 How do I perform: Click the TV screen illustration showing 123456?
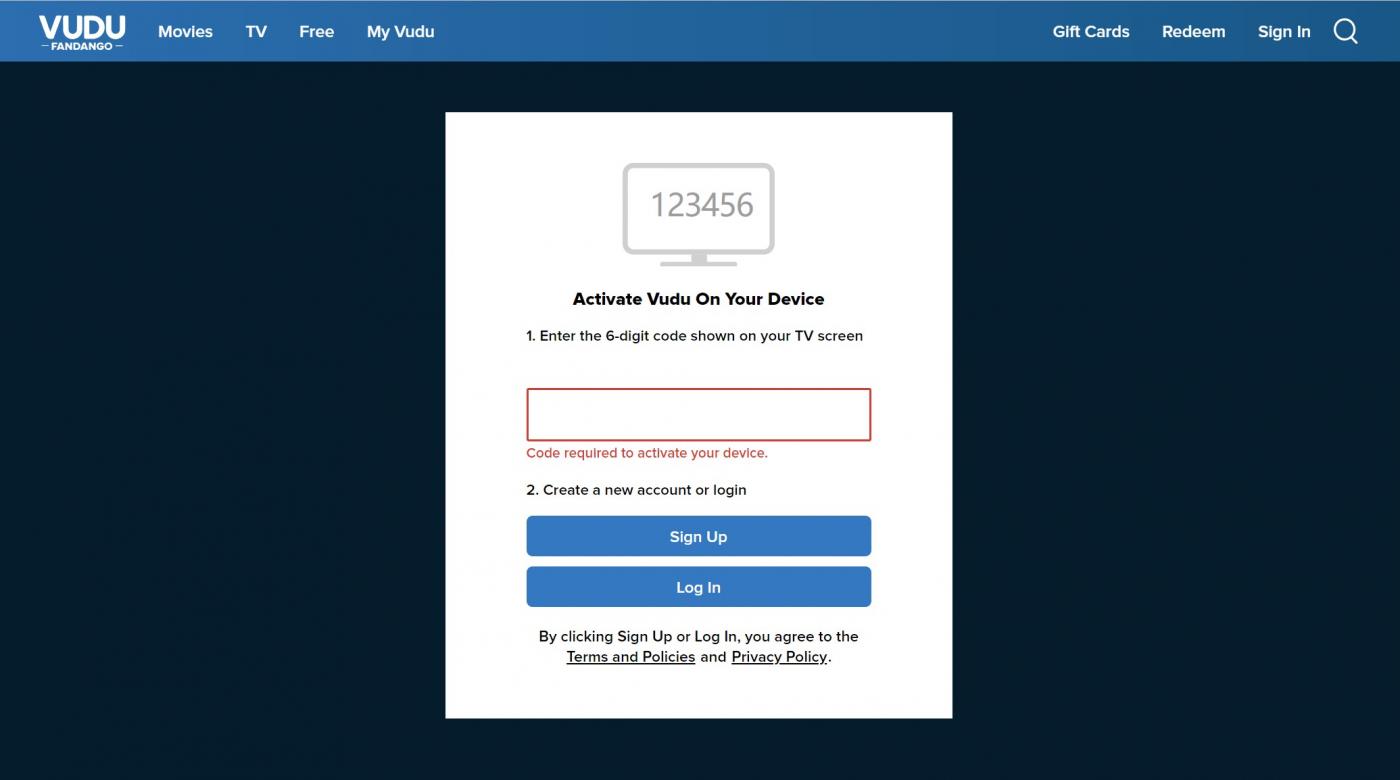click(x=699, y=214)
